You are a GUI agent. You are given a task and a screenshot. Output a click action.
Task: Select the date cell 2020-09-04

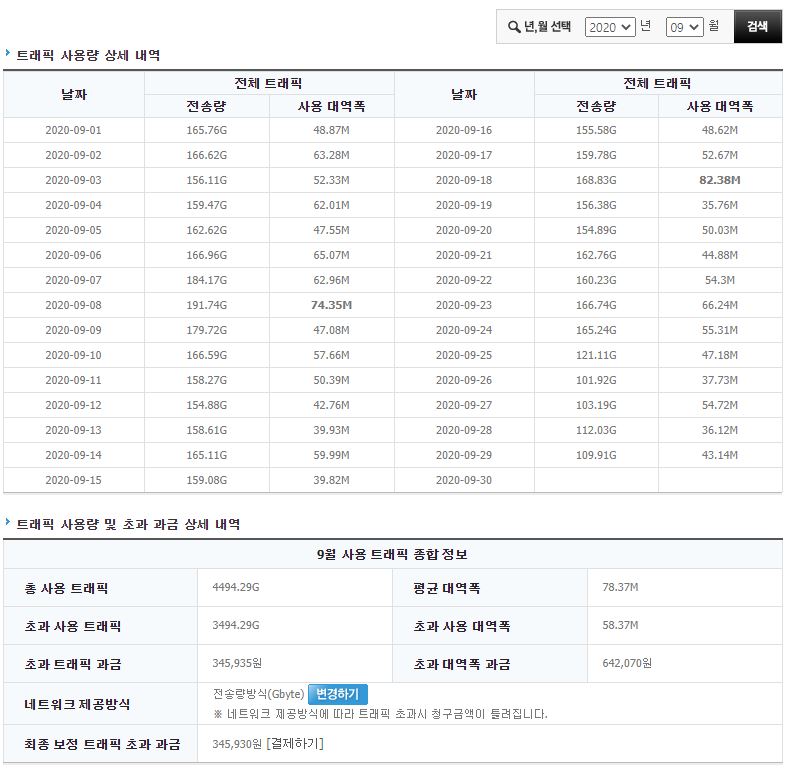point(74,205)
